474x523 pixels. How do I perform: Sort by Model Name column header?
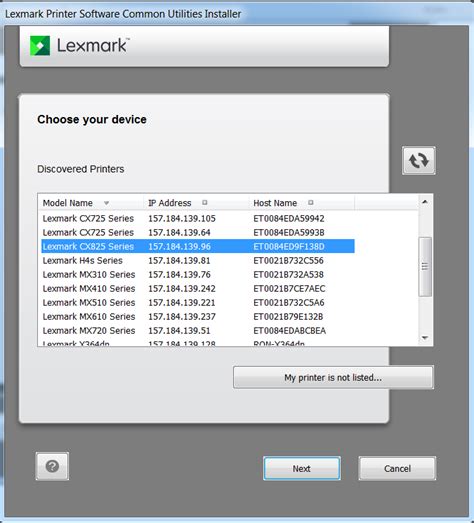pyautogui.click(x=91, y=203)
